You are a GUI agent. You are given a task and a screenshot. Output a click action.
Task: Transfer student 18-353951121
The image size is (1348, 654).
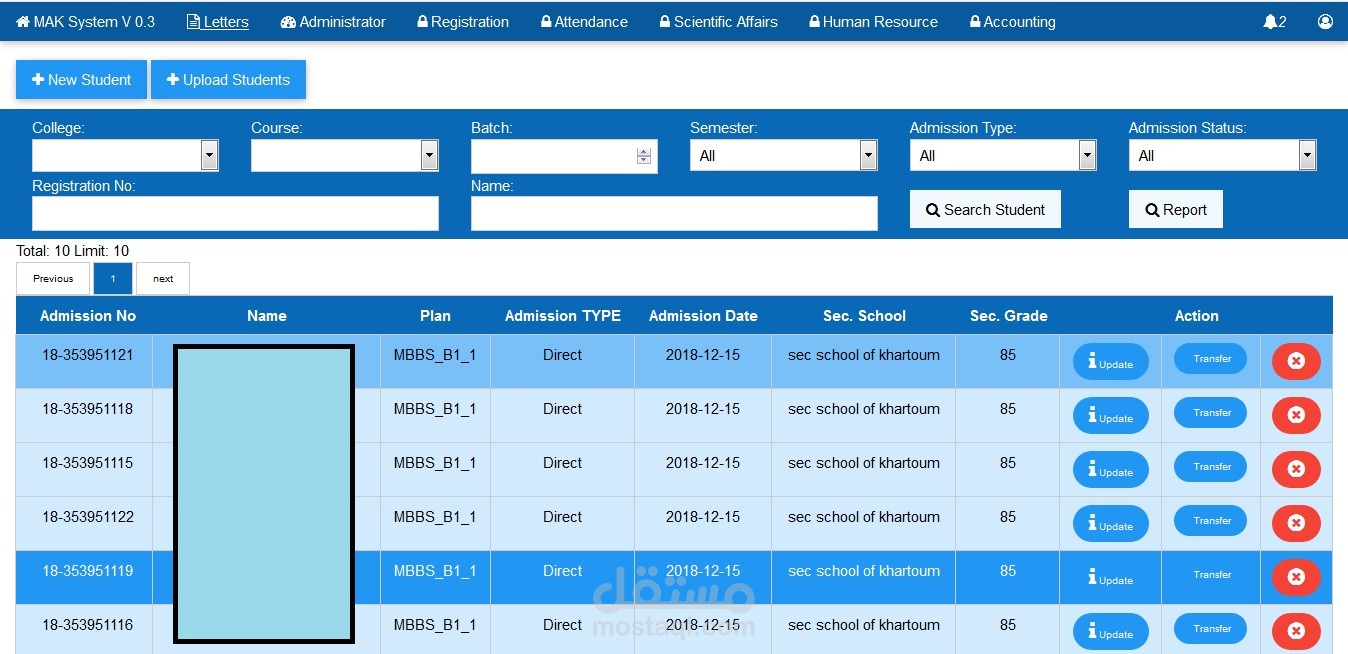(x=1210, y=359)
